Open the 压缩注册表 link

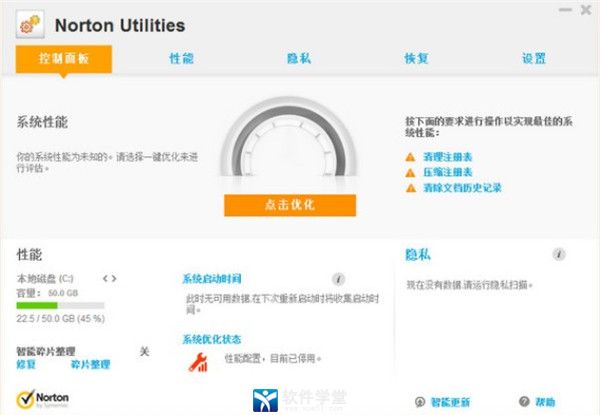coord(447,172)
